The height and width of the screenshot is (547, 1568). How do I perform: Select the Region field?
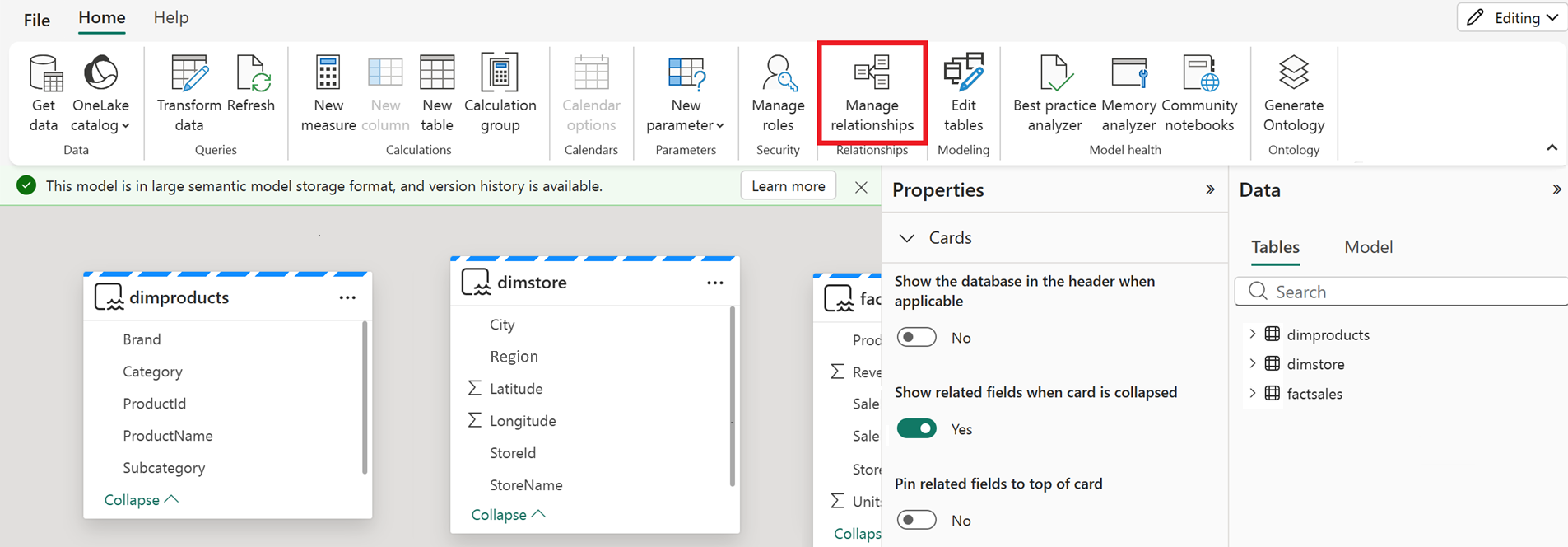(514, 357)
